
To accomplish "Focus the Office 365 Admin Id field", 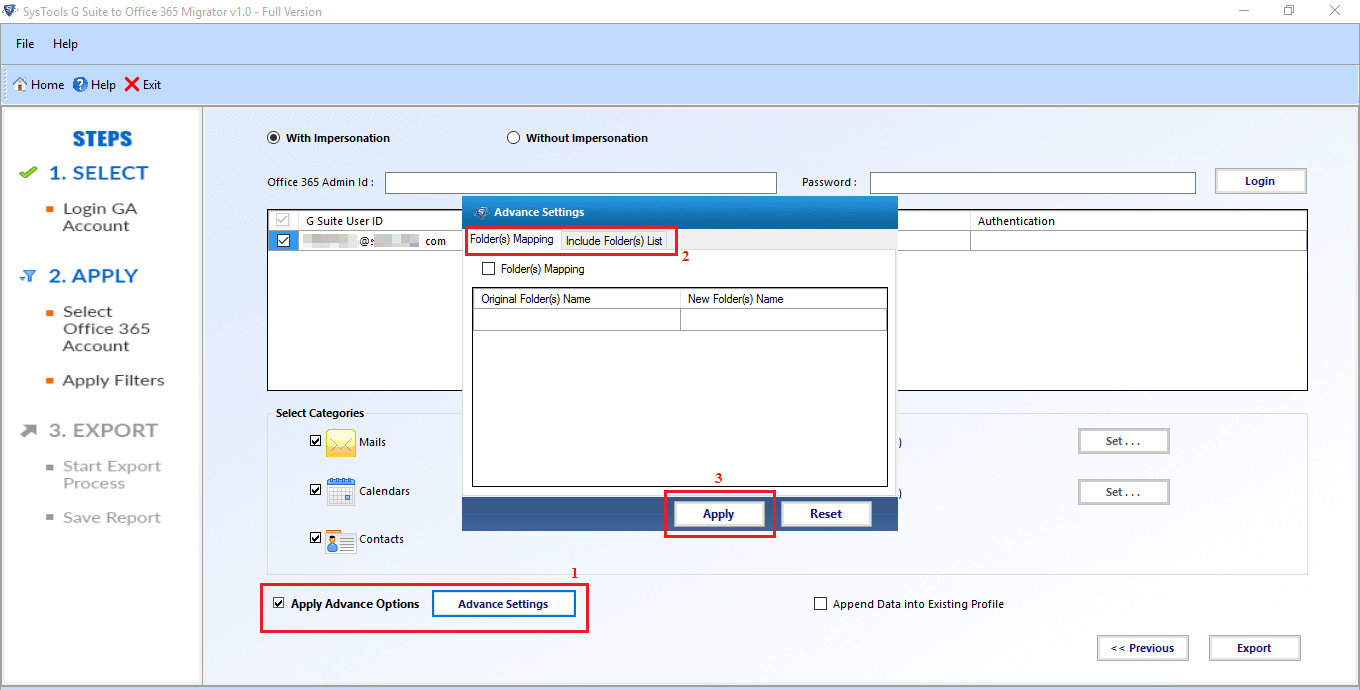I will tap(581, 183).
